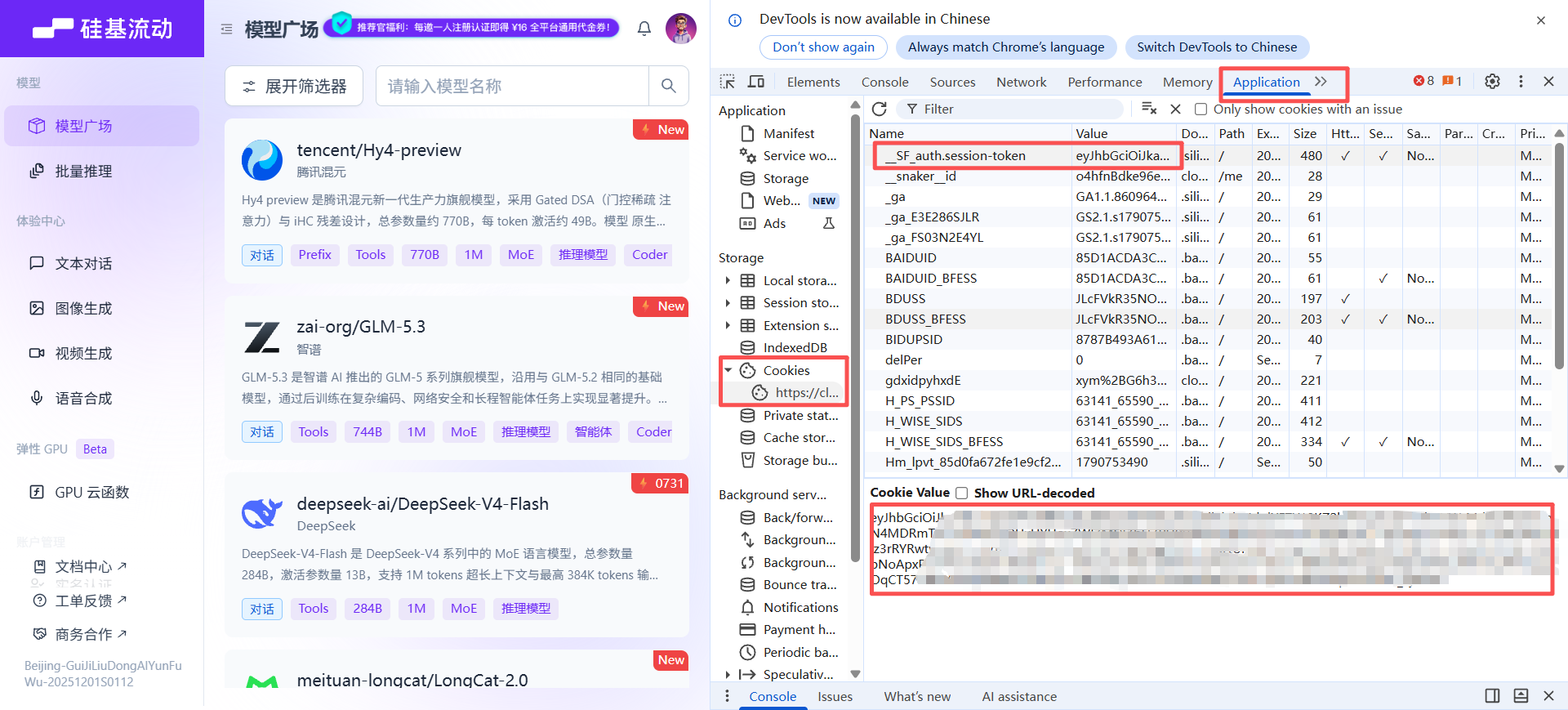Select Manifest in the Application panel

(788, 133)
